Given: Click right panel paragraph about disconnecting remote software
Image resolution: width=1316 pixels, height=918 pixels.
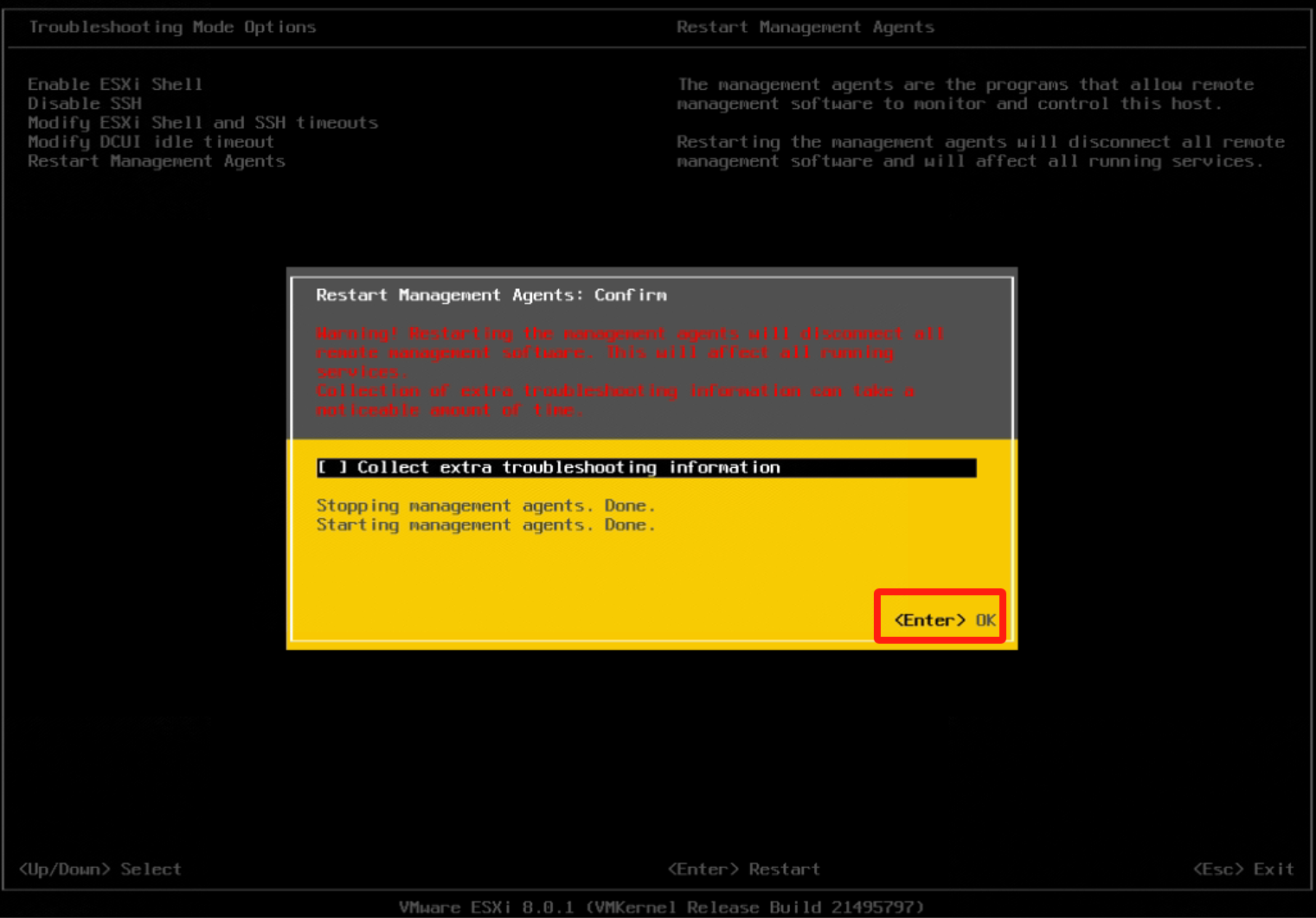Looking at the screenshot, I should tap(979, 151).
